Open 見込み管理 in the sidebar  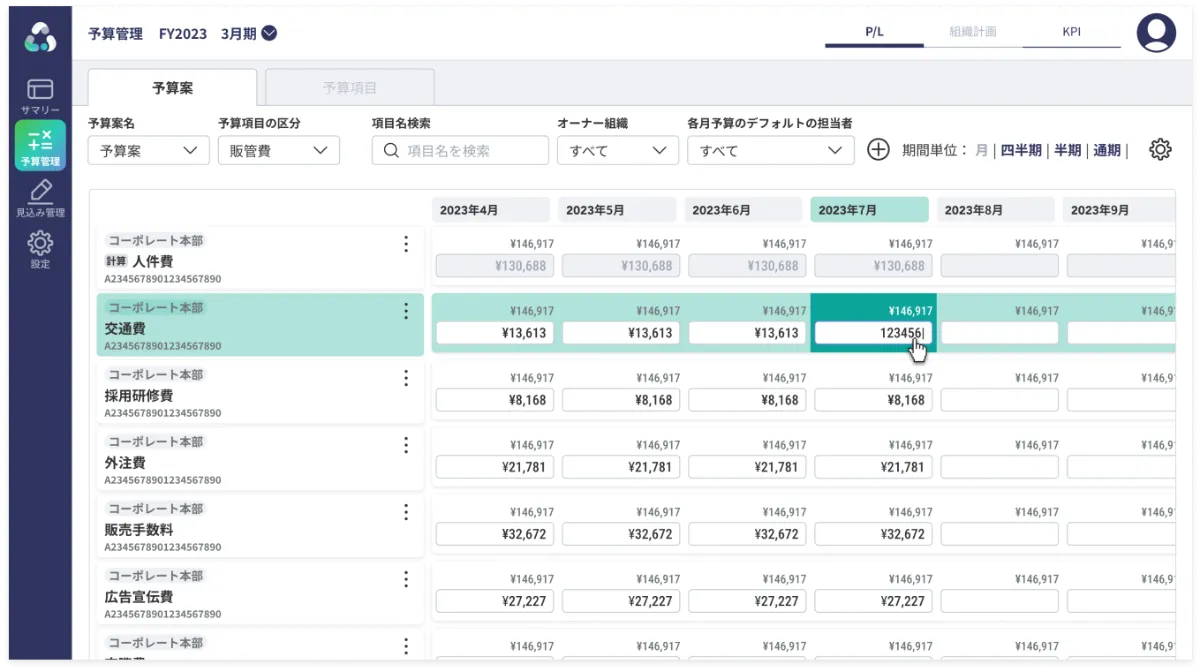point(40,198)
